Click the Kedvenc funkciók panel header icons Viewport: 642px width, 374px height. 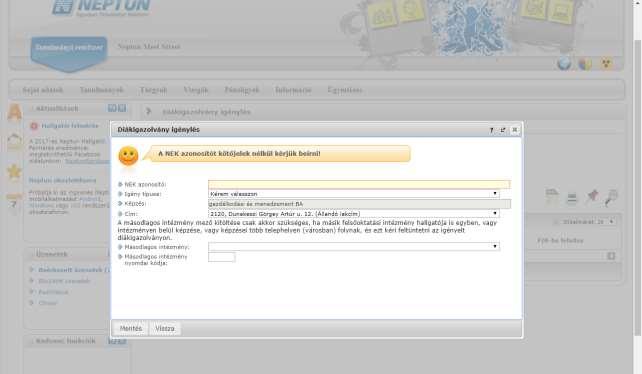coord(117,341)
